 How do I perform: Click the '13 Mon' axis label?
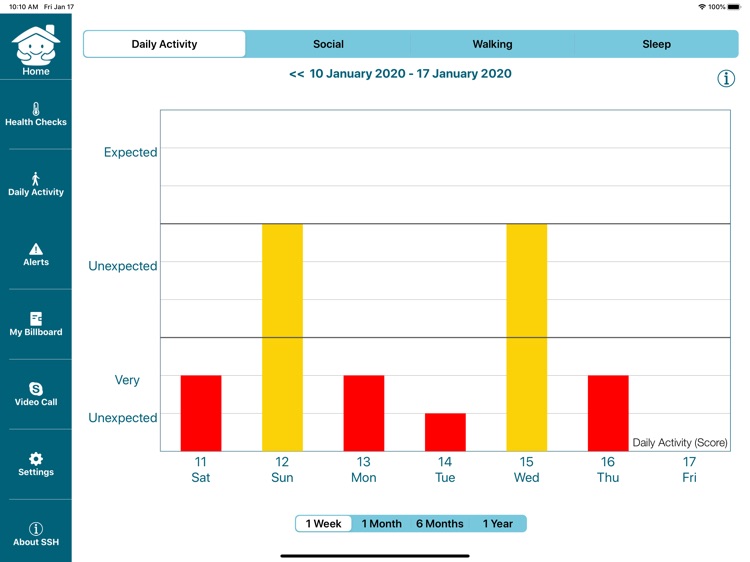[x=364, y=469]
